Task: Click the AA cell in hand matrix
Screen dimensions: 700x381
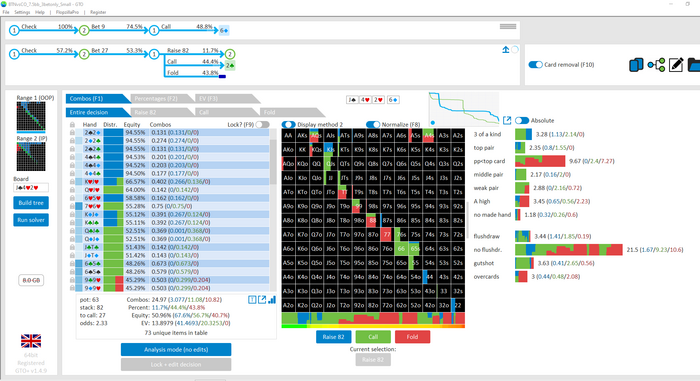Action: pyautogui.click(x=288, y=135)
